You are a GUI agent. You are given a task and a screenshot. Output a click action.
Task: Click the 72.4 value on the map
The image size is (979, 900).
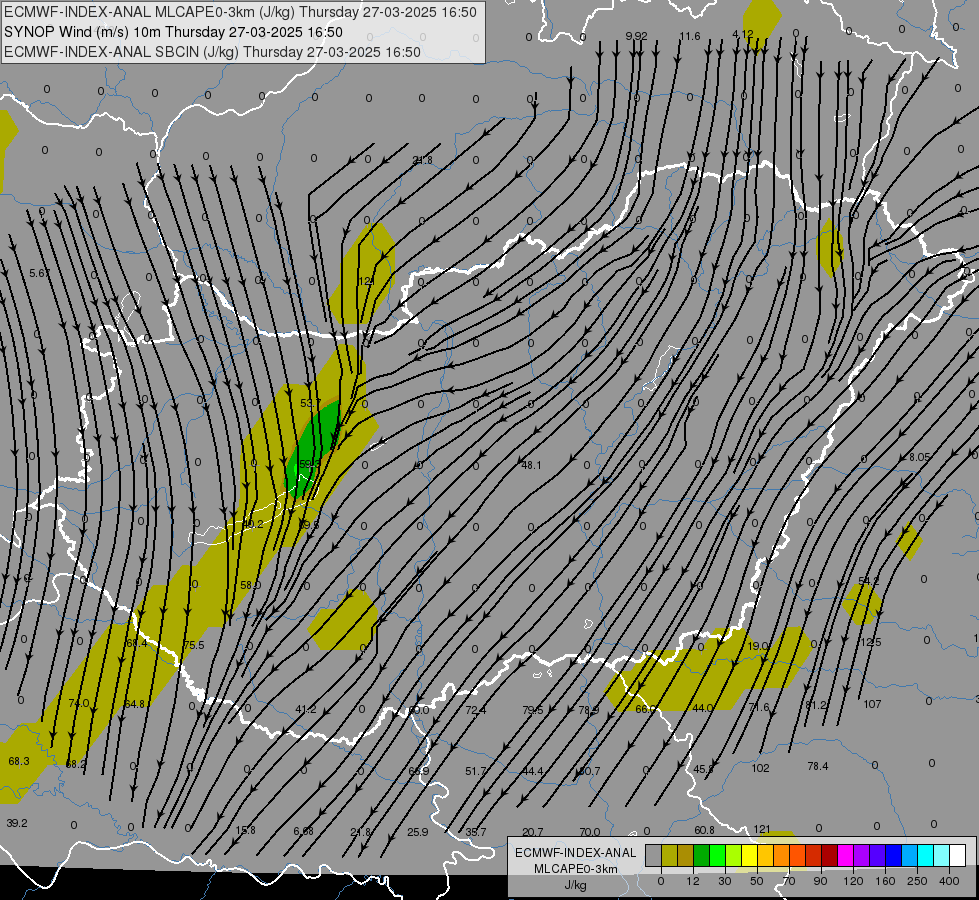[475, 710]
